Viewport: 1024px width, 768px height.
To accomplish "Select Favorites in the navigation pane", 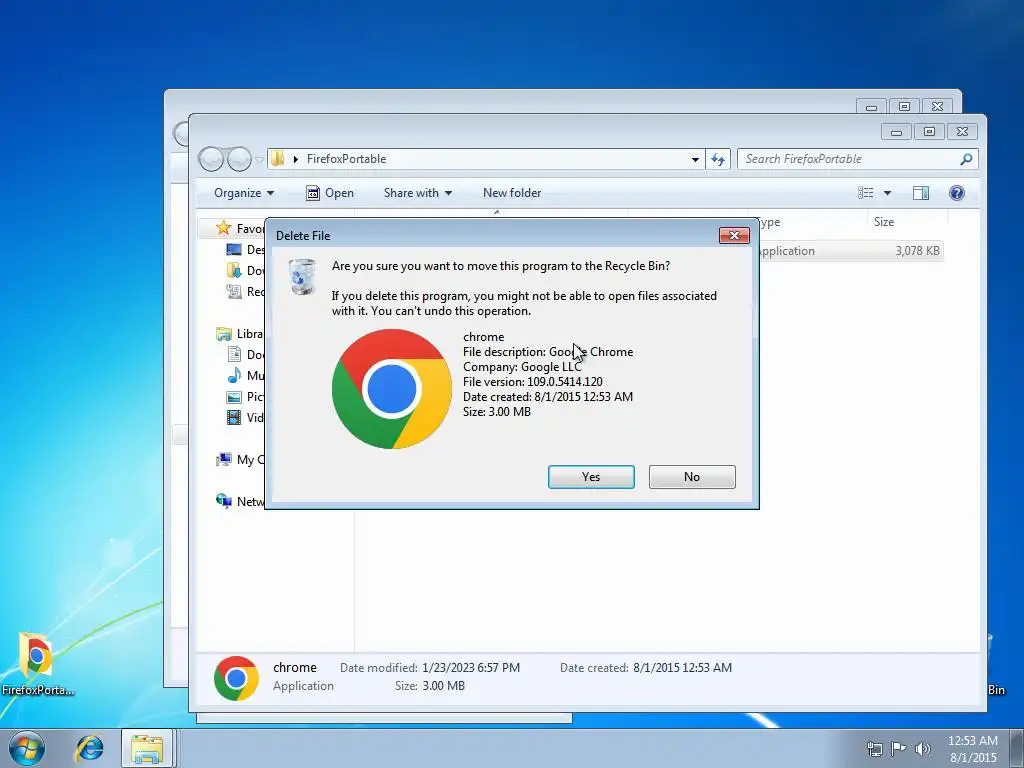I will [x=240, y=228].
